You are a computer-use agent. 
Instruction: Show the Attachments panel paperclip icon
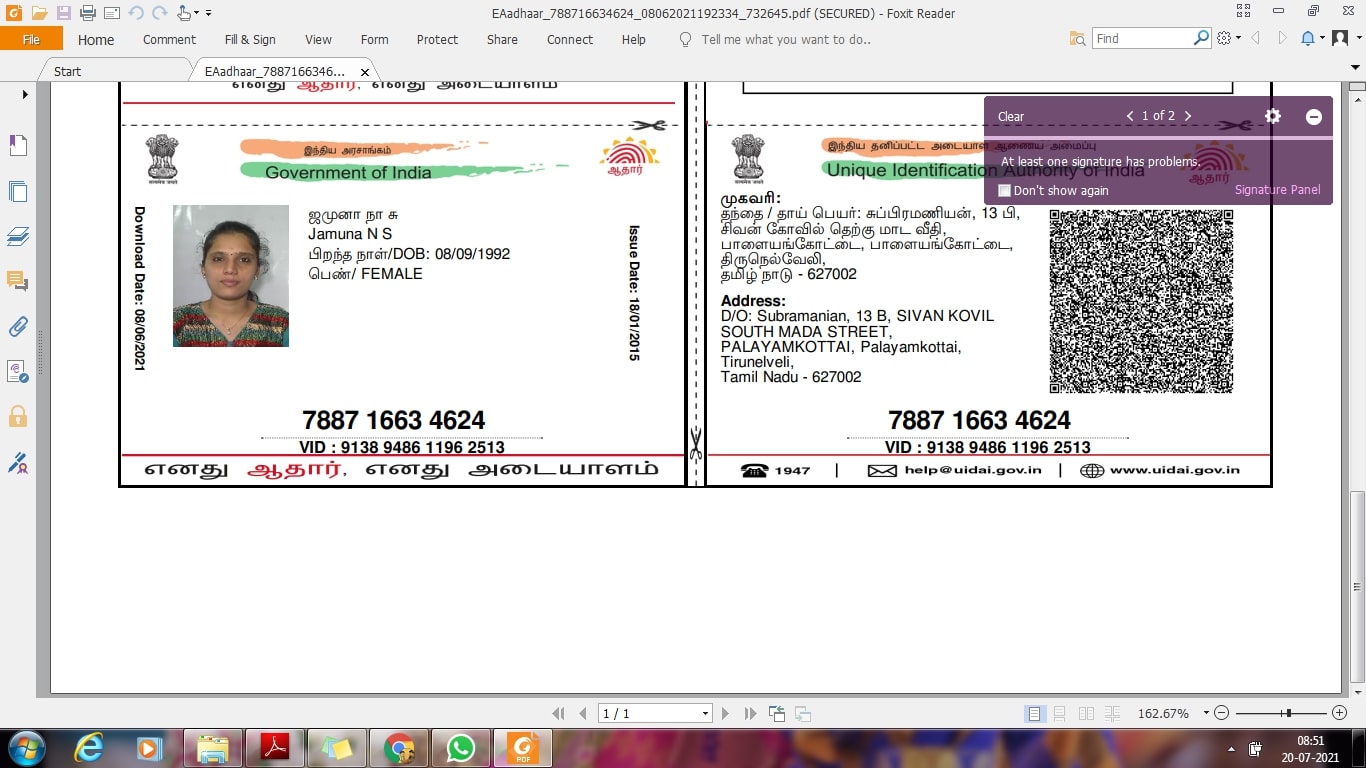pyautogui.click(x=18, y=326)
